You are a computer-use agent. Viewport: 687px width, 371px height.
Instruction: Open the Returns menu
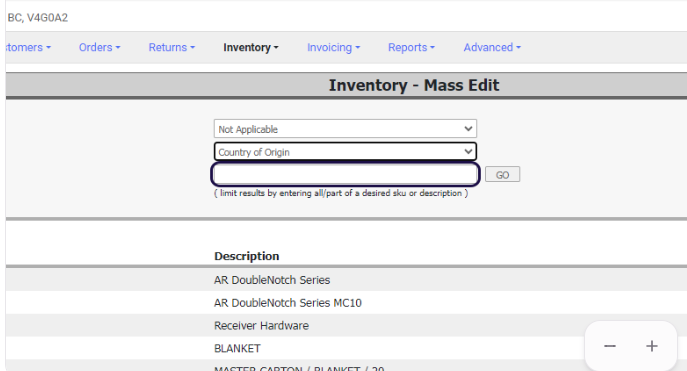(172, 47)
